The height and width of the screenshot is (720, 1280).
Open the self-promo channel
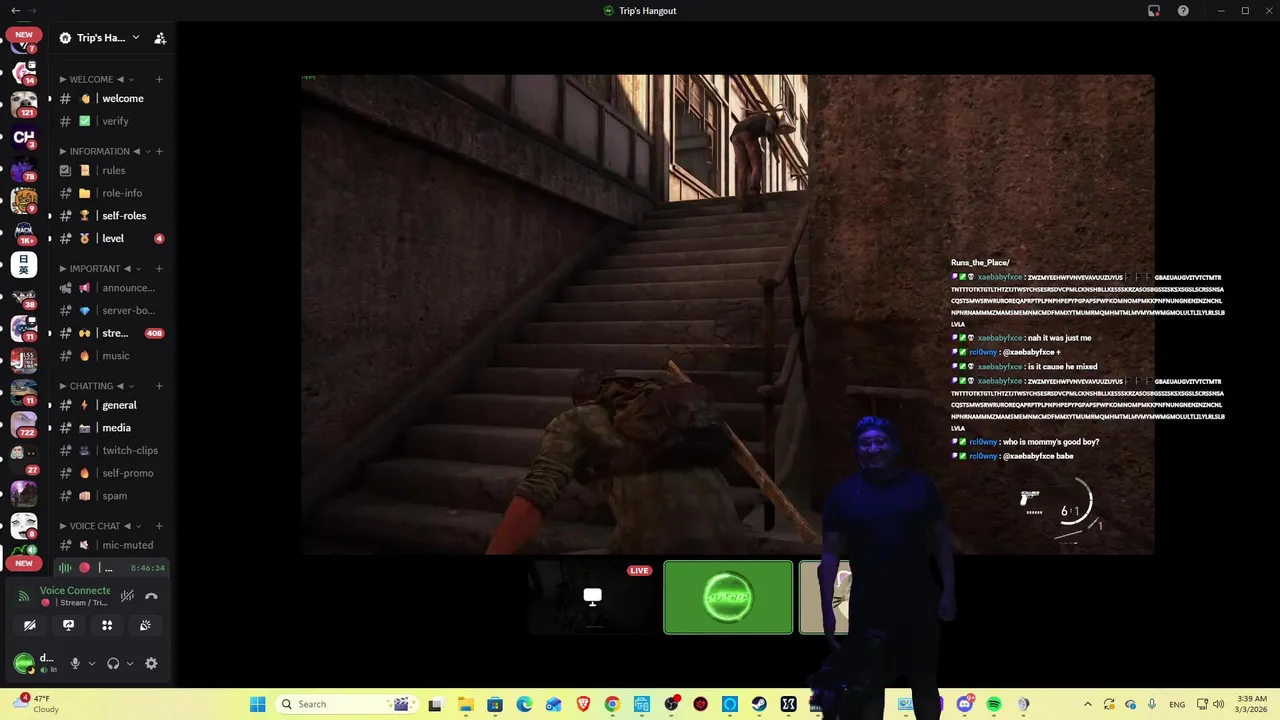click(x=112, y=473)
